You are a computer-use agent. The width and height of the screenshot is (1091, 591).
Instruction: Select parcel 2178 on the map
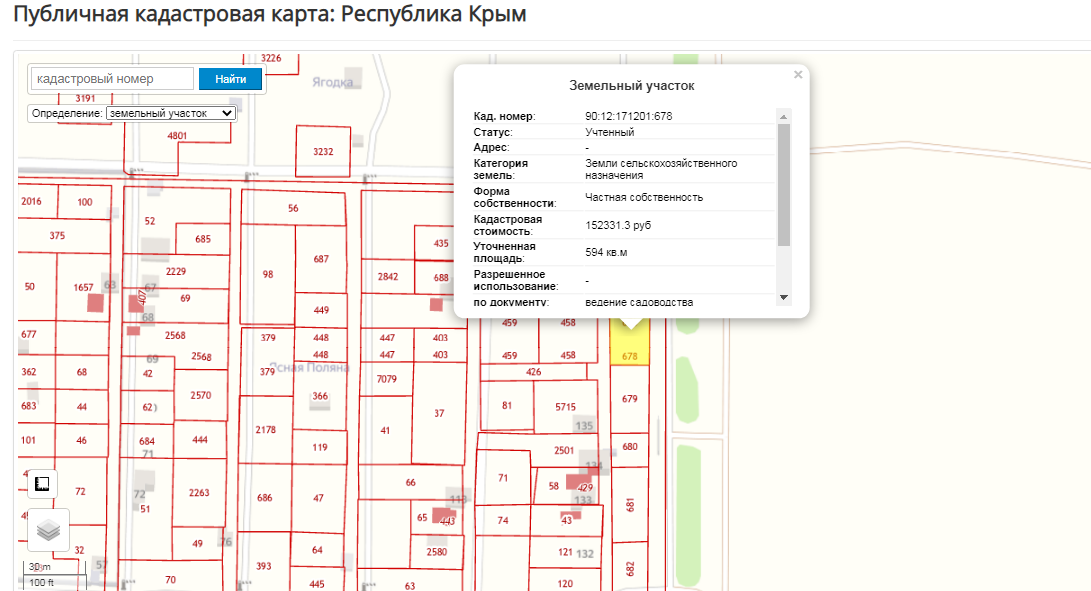[x=266, y=430]
